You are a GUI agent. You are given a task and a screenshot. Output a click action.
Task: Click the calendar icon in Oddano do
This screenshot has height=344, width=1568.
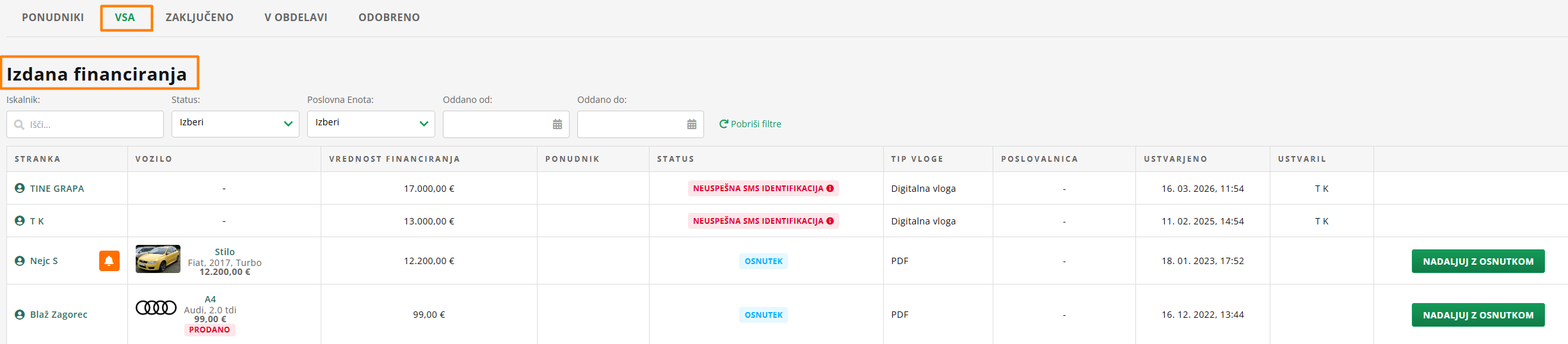tap(692, 125)
